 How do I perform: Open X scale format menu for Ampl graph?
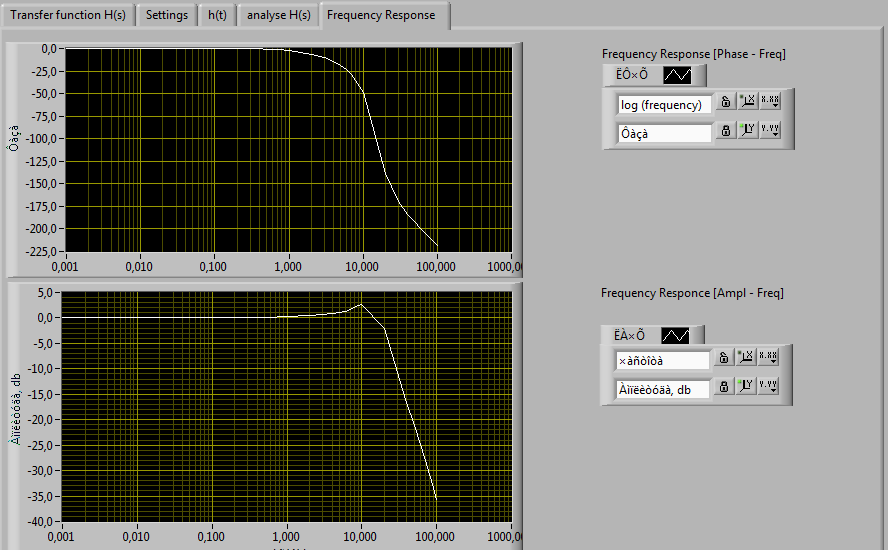(767, 358)
